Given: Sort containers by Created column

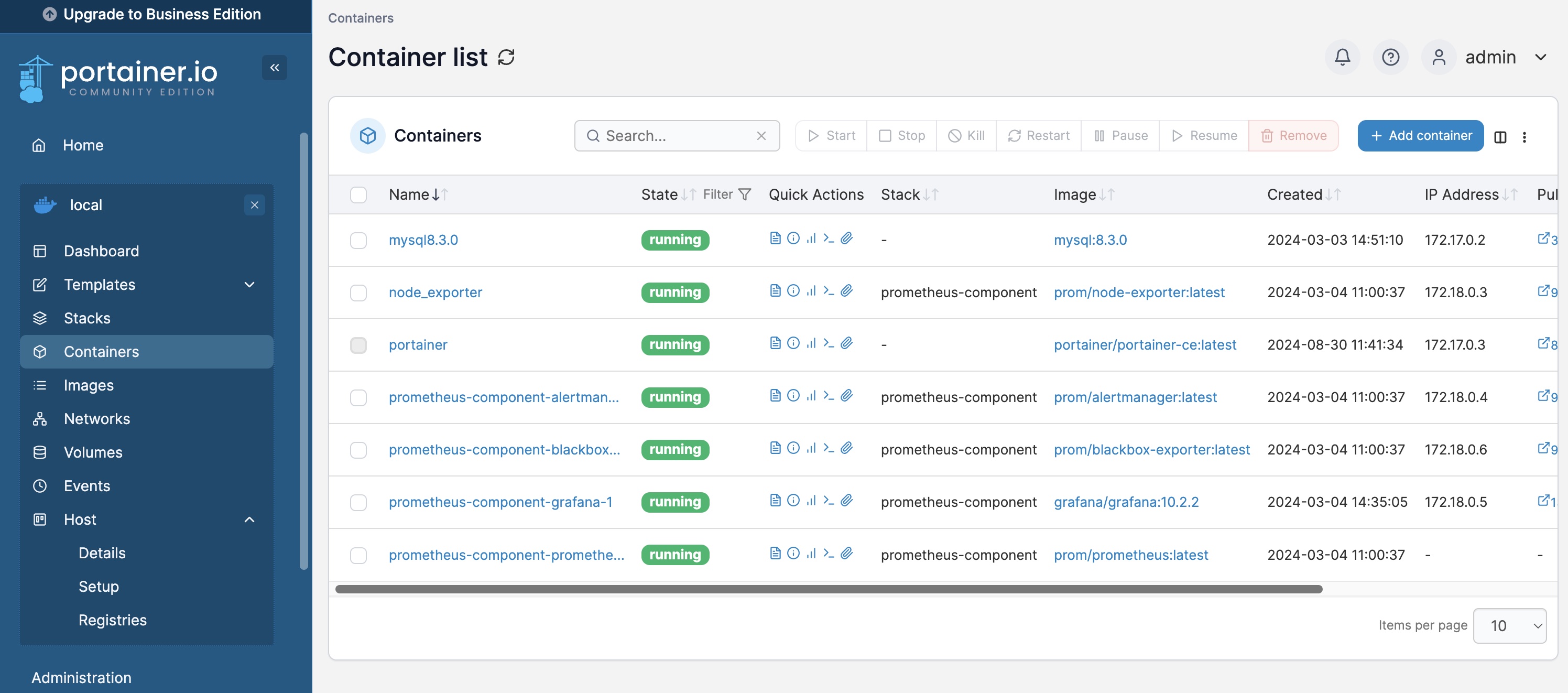Looking at the screenshot, I should (1304, 194).
